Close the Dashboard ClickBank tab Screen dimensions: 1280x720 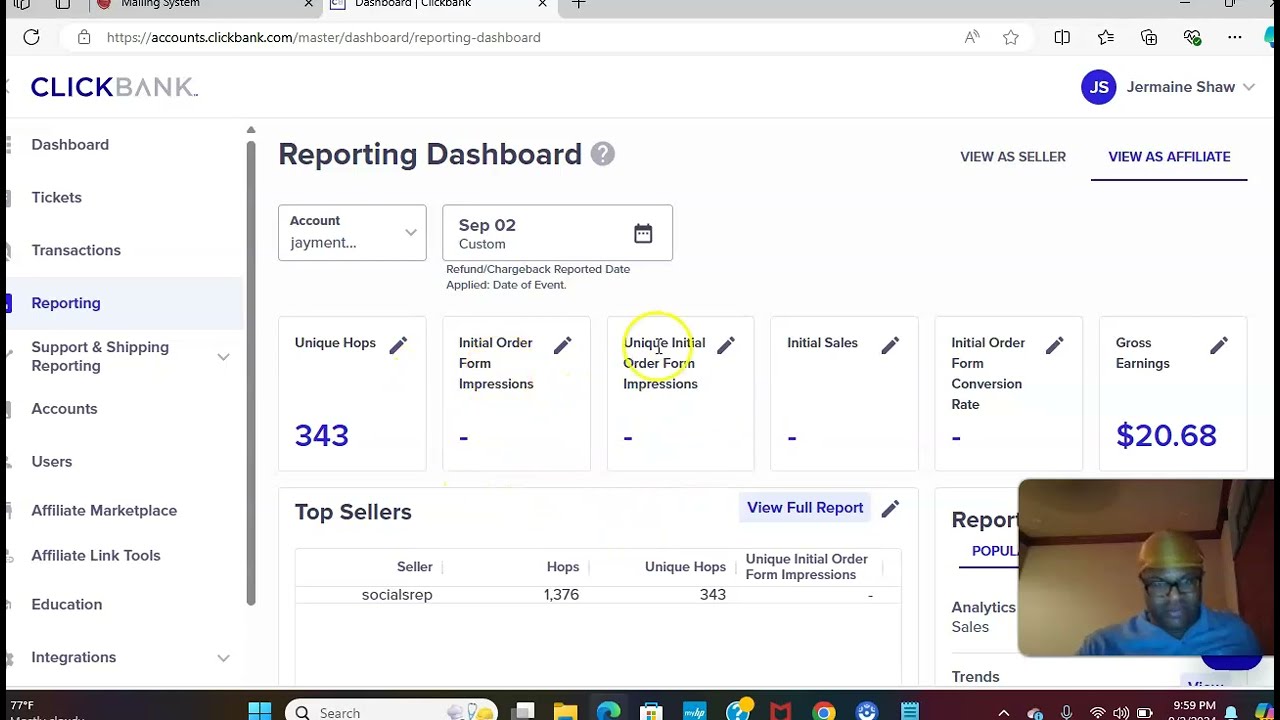[542, 4]
